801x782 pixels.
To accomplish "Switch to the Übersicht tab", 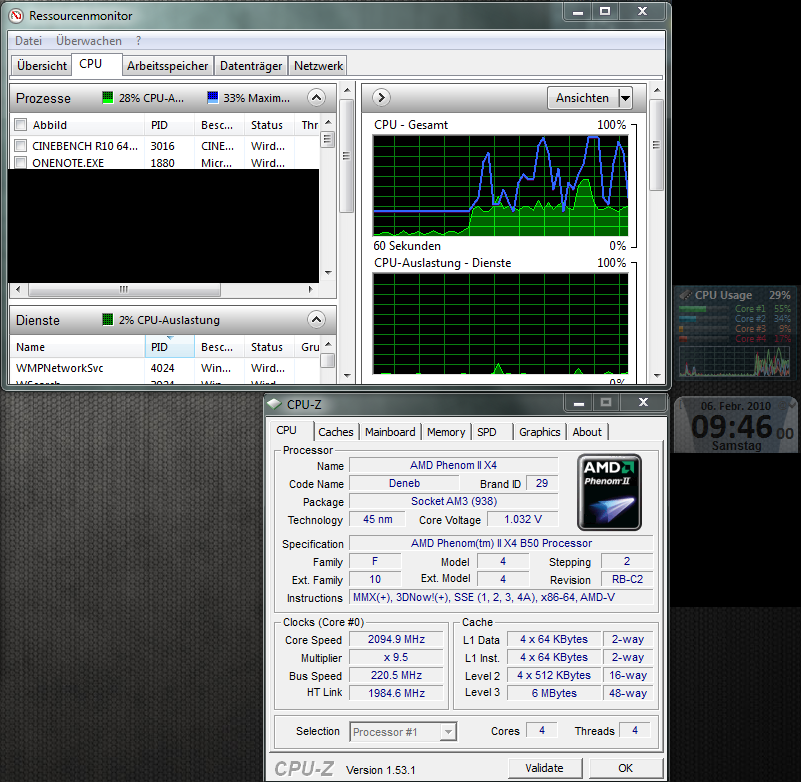I will [x=41, y=66].
